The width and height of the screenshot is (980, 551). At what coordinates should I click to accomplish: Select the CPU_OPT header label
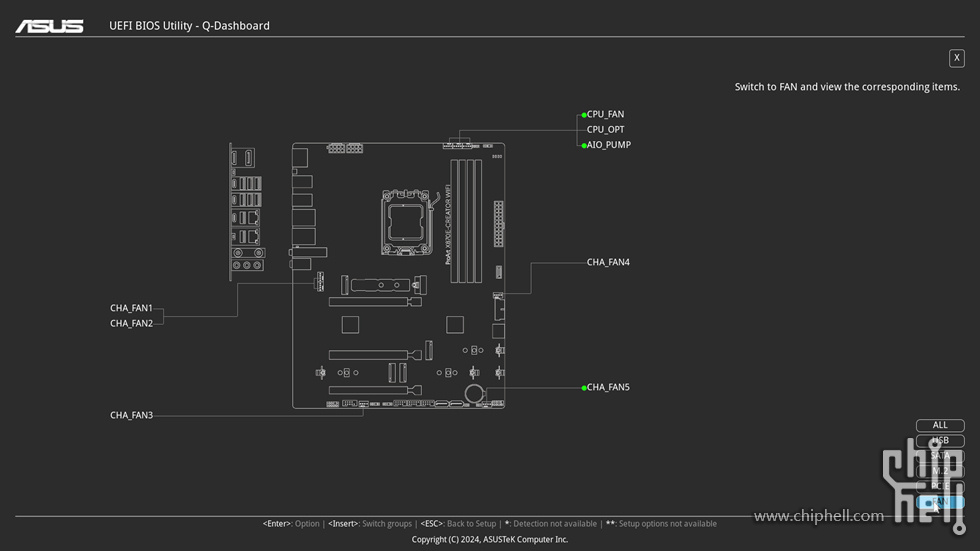[605, 129]
